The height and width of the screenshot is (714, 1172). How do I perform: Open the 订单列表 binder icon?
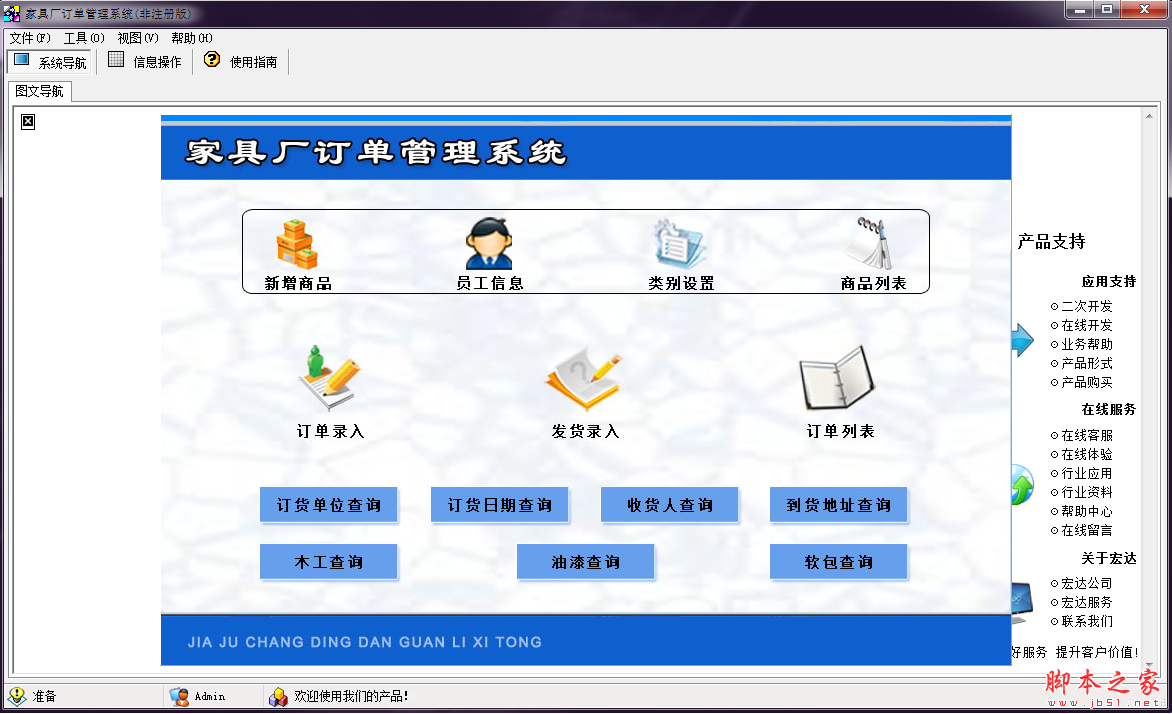837,378
